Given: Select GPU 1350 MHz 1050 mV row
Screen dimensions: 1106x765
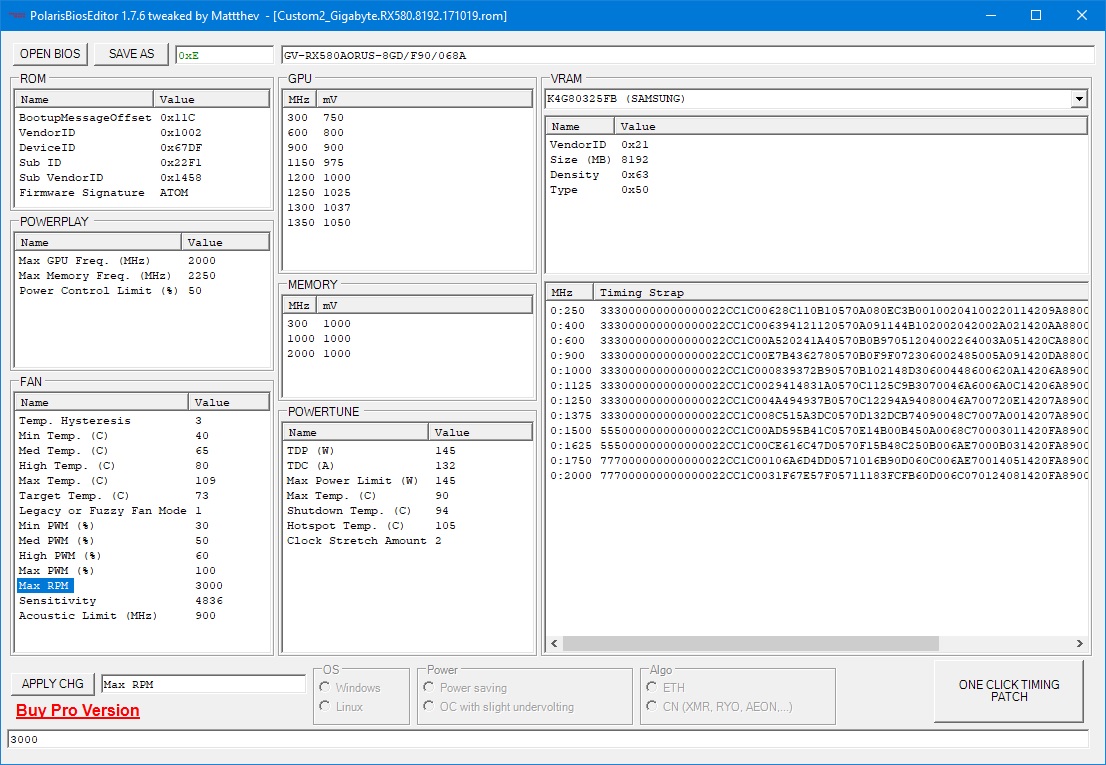Looking at the screenshot, I should (x=407, y=223).
